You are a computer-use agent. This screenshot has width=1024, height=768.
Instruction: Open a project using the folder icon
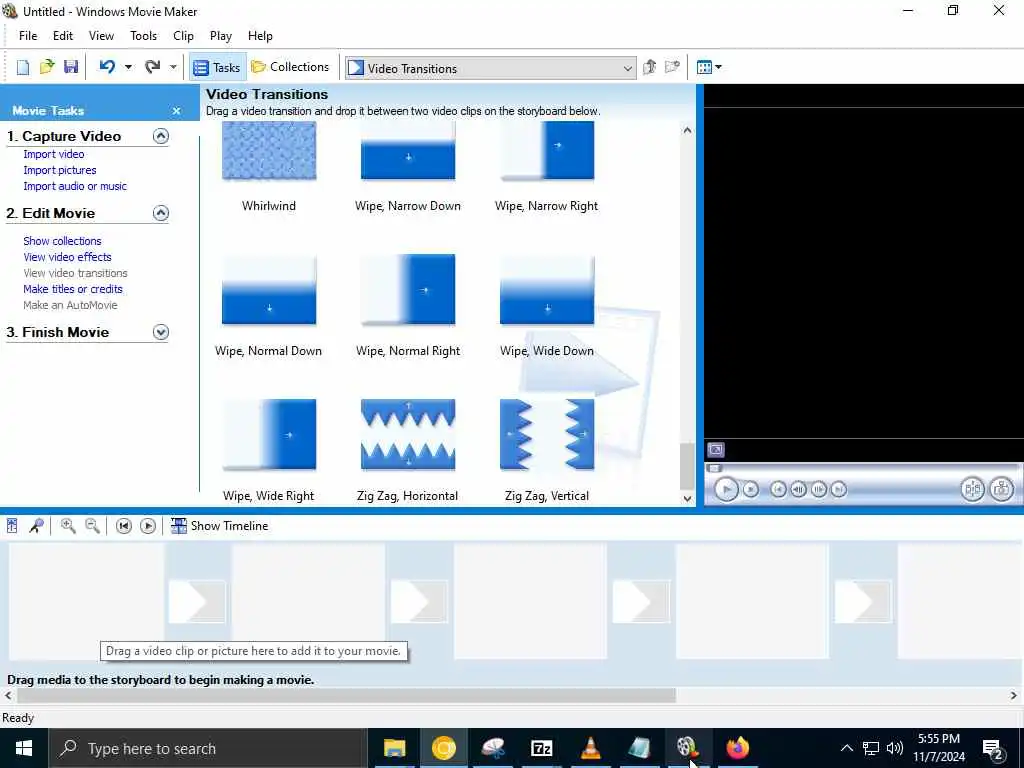[47, 67]
